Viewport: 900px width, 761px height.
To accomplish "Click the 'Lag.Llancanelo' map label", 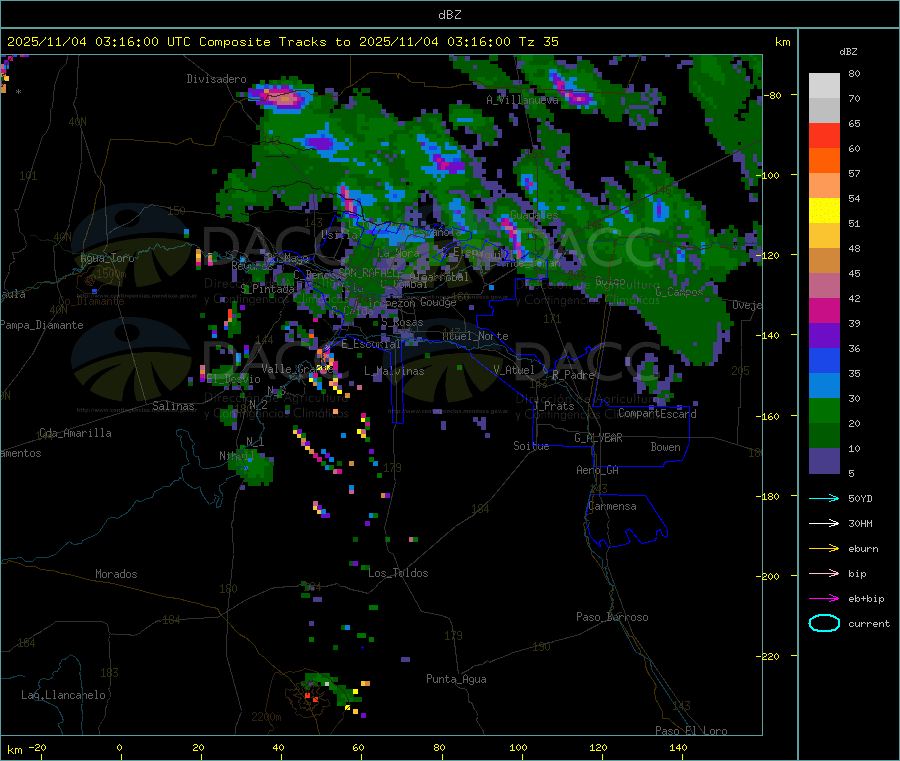I will [63, 695].
